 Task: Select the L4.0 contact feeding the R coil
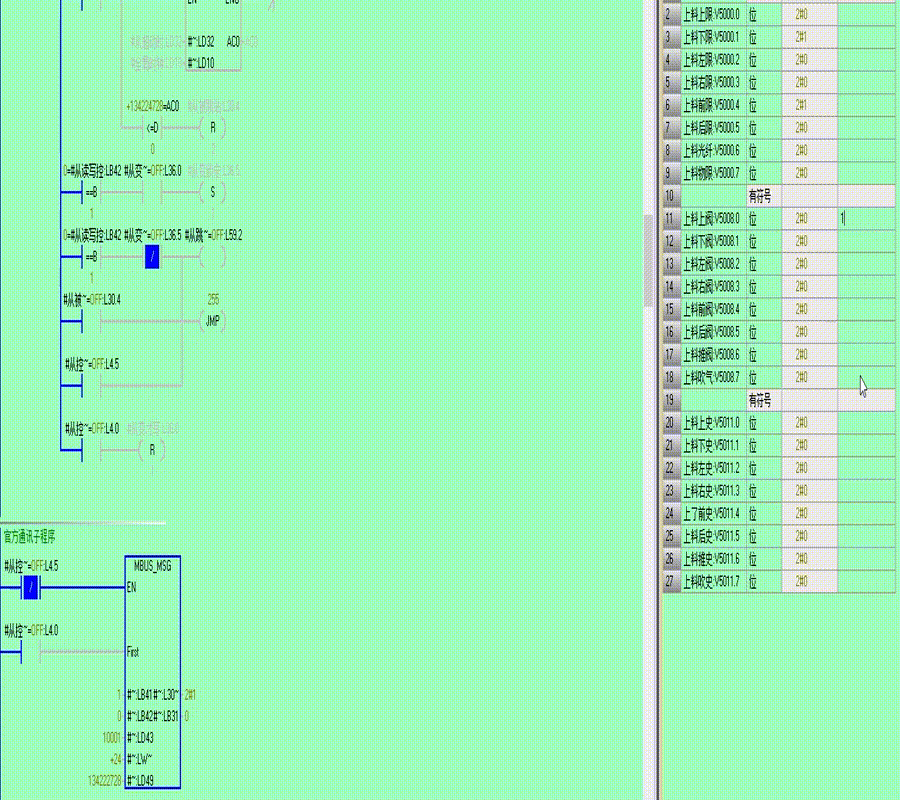click(91, 450)
